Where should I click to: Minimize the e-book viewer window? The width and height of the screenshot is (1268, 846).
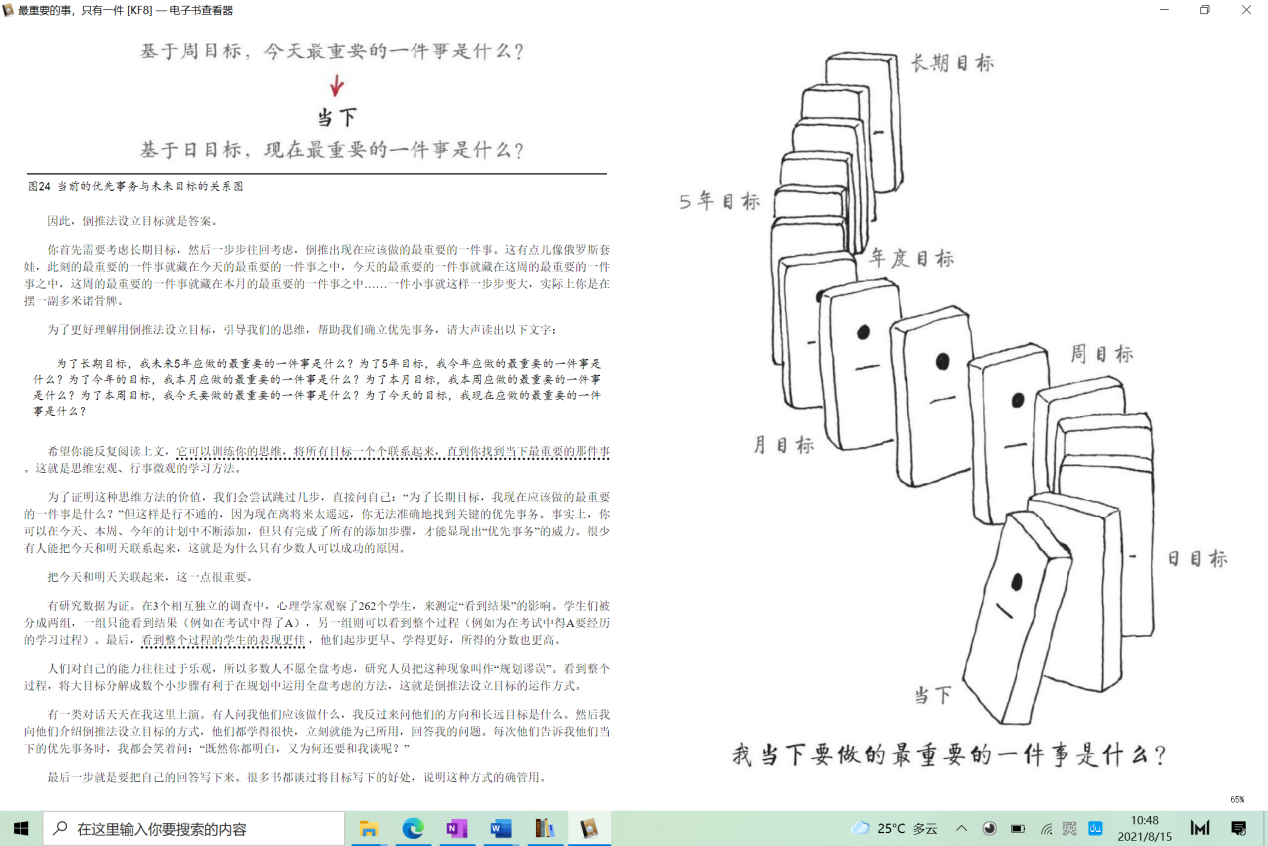[1164, 10]
